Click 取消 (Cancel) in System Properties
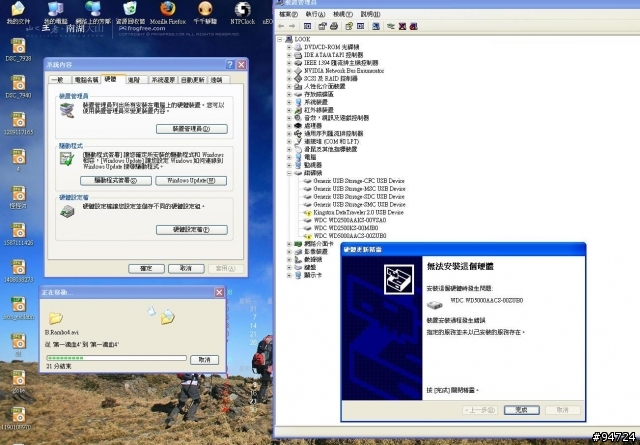Image resolution: width=640 pixels, height=445 pixels. coord(186,269)
